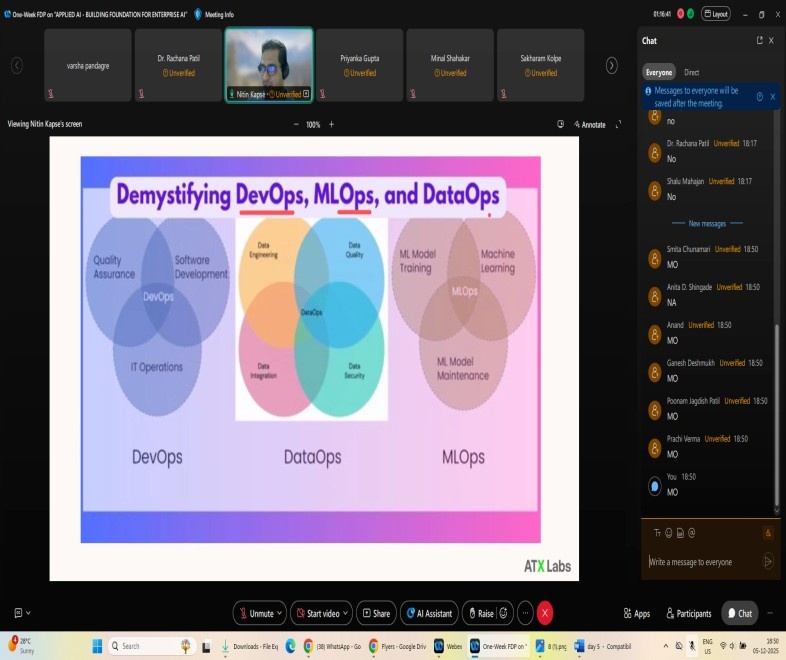Expand video options arrow beside Start video
The image size is (786, 660).
346,613
